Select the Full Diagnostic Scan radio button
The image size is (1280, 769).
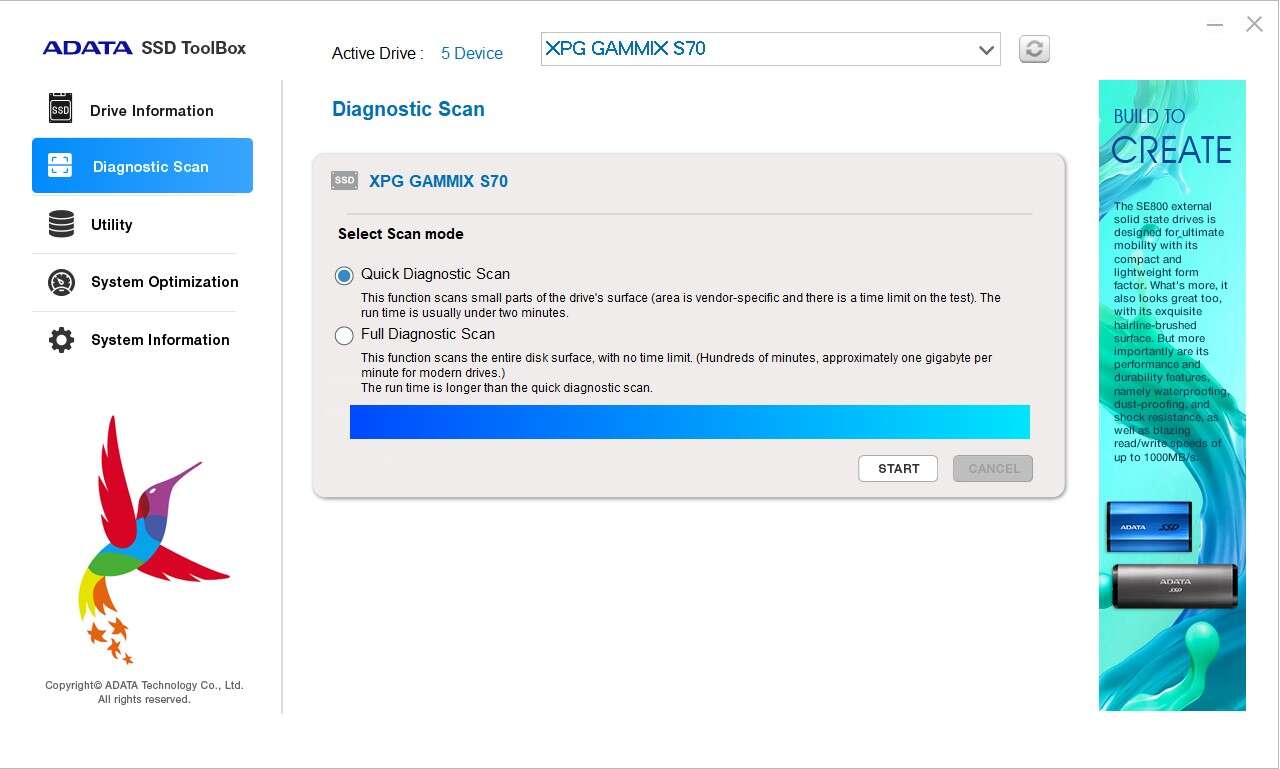coord(344,335)
